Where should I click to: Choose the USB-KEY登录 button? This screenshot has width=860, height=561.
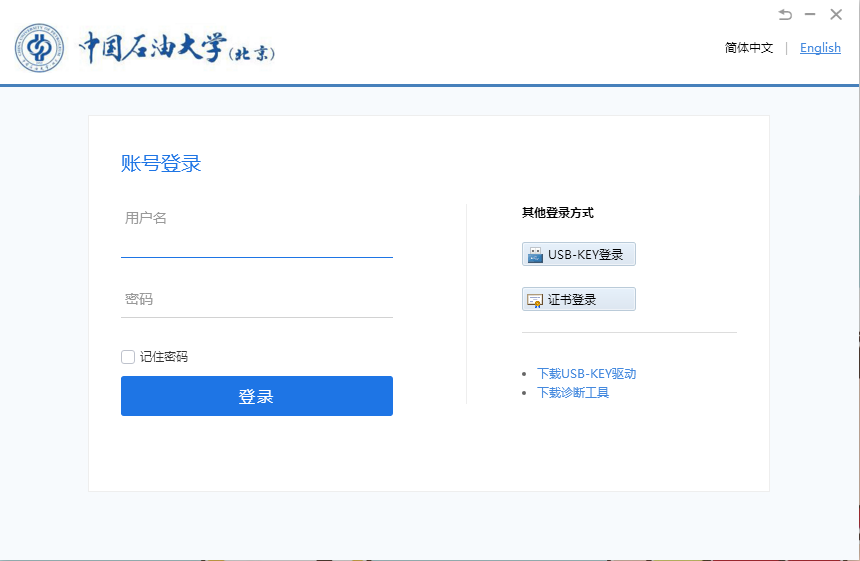coord(579,254)
